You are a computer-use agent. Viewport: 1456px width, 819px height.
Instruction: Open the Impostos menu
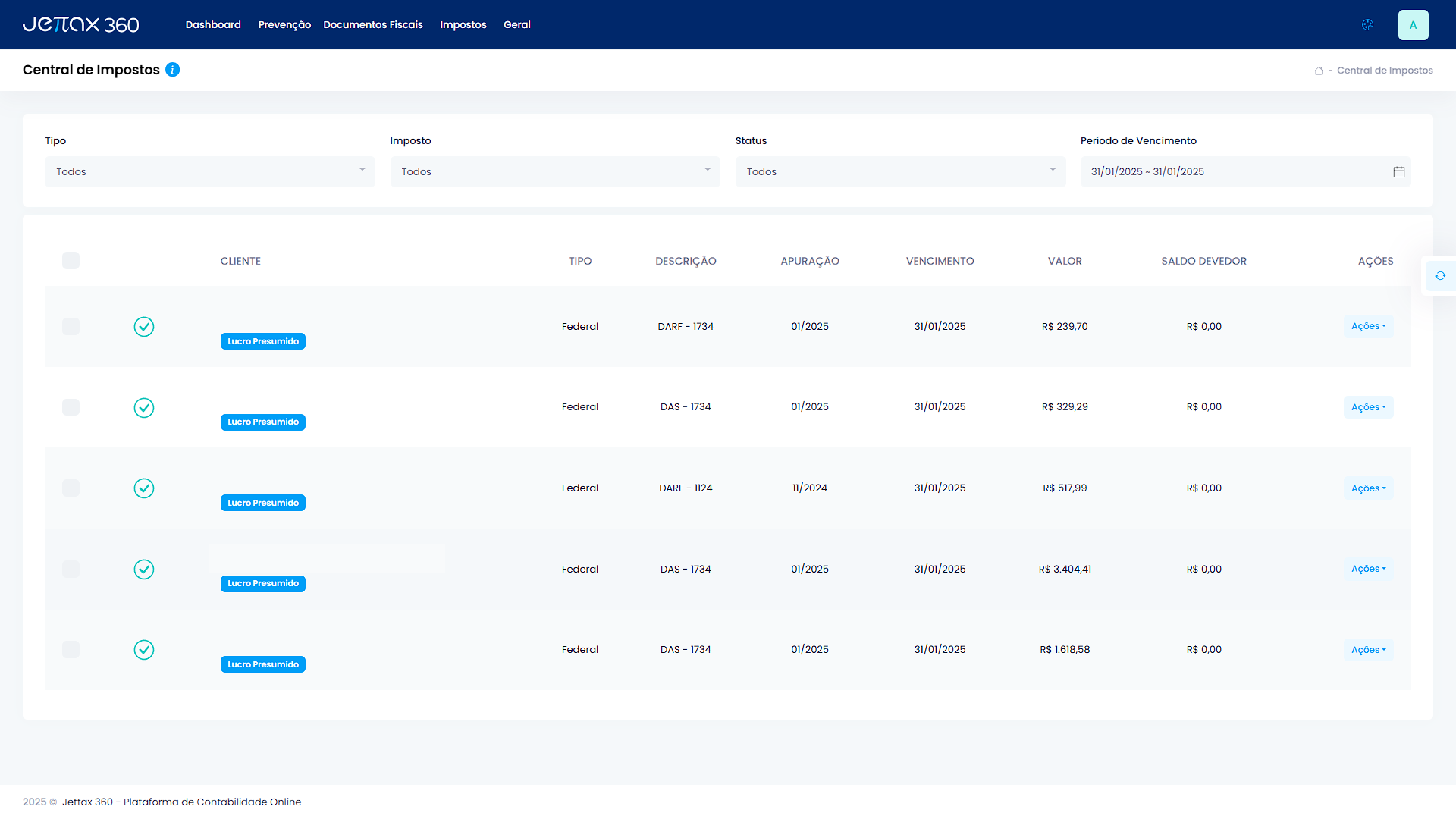[463, 25]
